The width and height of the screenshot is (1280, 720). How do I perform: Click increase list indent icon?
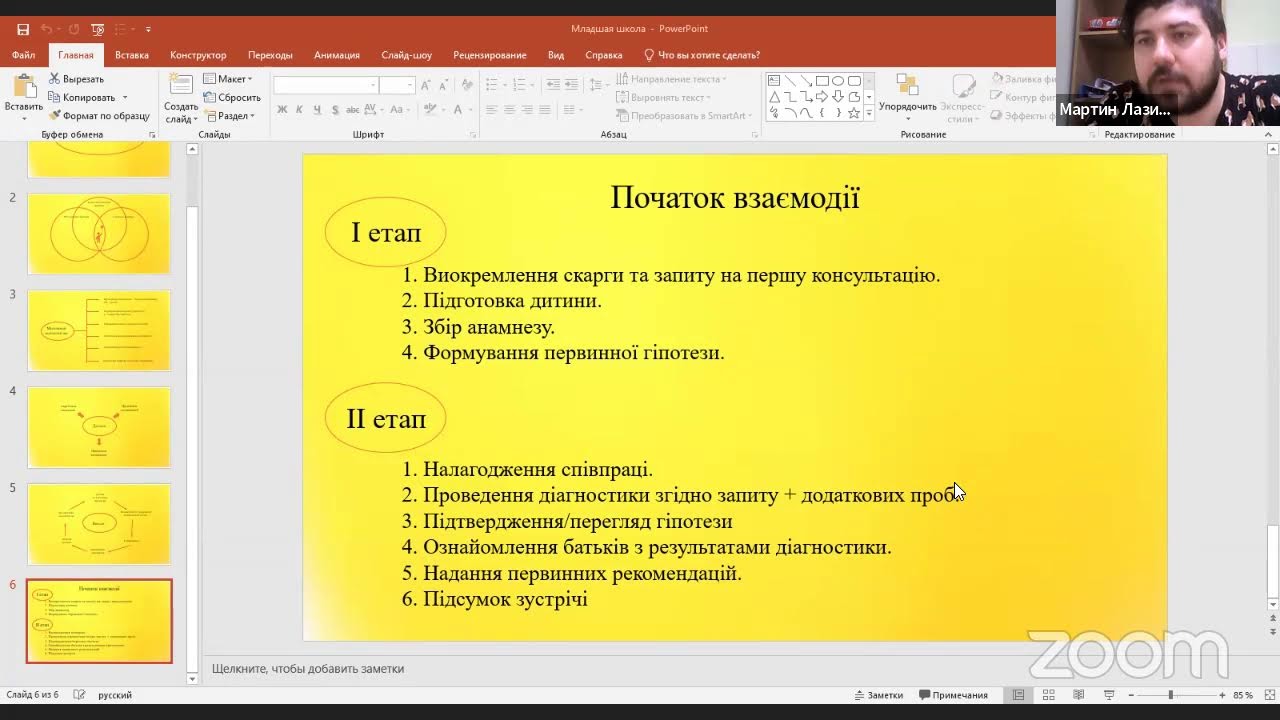point(570,85)
